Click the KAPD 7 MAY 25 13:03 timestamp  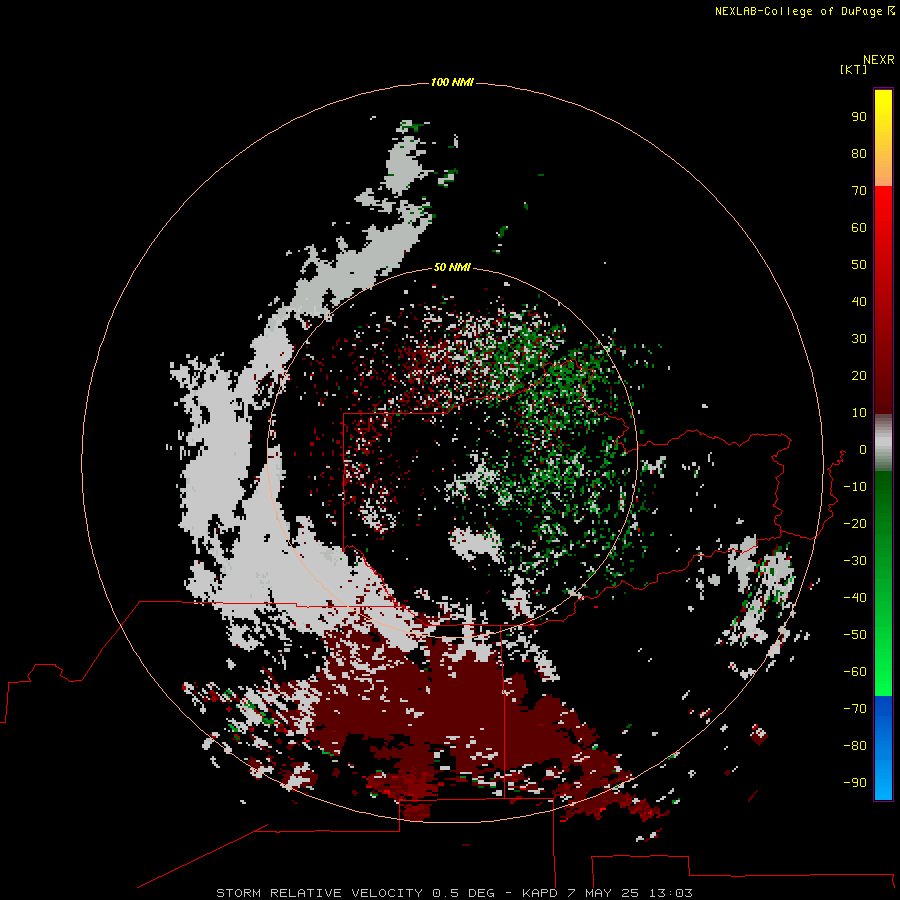(607, 893)
